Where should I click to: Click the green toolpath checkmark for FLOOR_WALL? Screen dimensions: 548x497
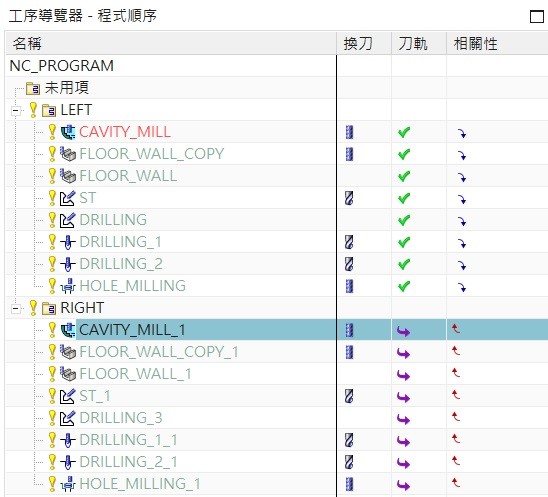point(404,176)
